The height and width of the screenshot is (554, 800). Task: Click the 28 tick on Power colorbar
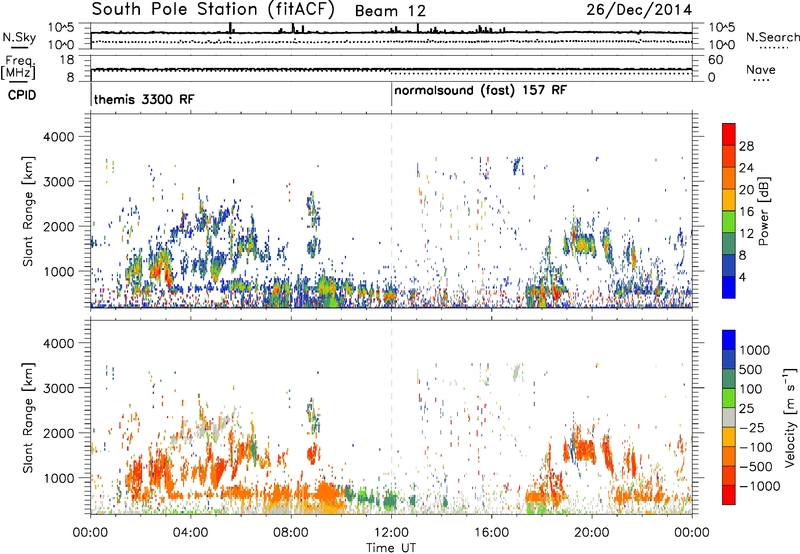point(746,146)
